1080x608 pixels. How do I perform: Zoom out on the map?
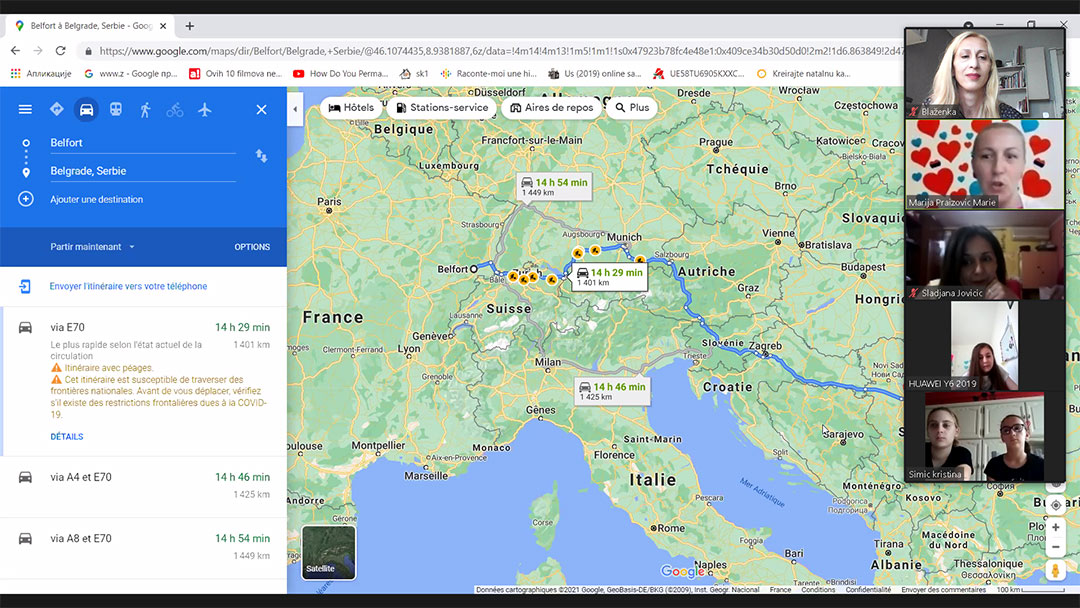tap(1055, 547)
